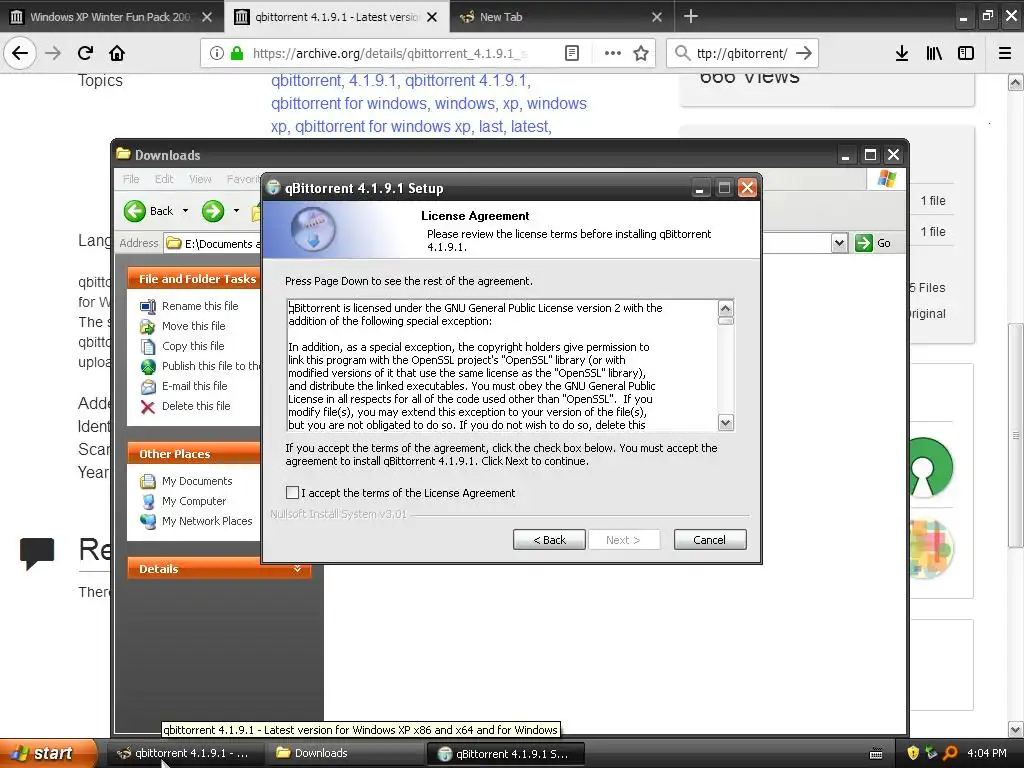
Task: Click the browser search field
Action: (741, 53)
